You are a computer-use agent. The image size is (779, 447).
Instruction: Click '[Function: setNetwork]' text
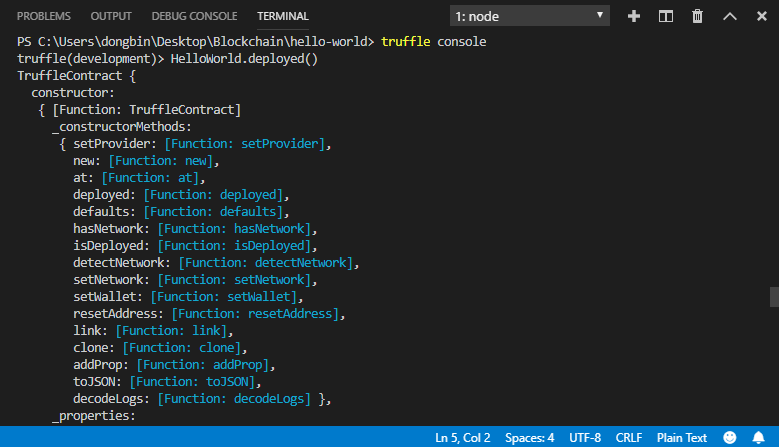point(234,280)
